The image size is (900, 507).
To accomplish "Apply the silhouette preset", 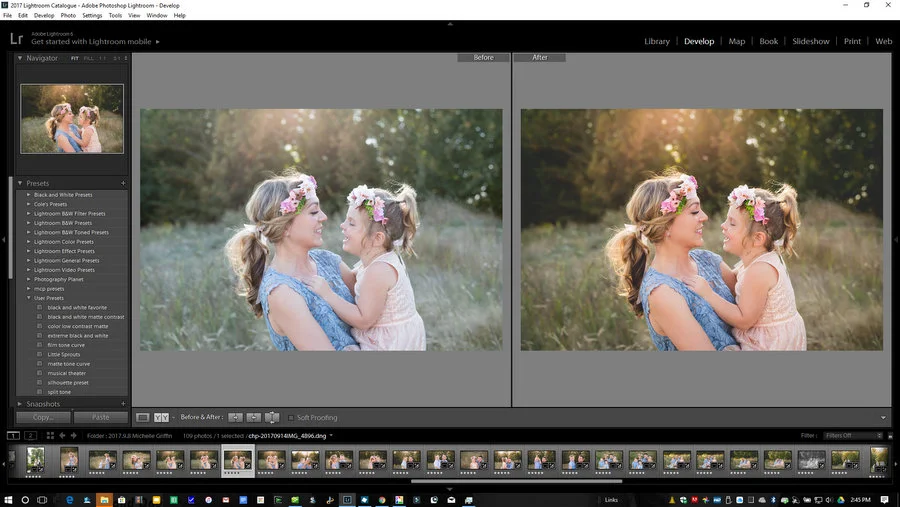I will coord(68,383).
